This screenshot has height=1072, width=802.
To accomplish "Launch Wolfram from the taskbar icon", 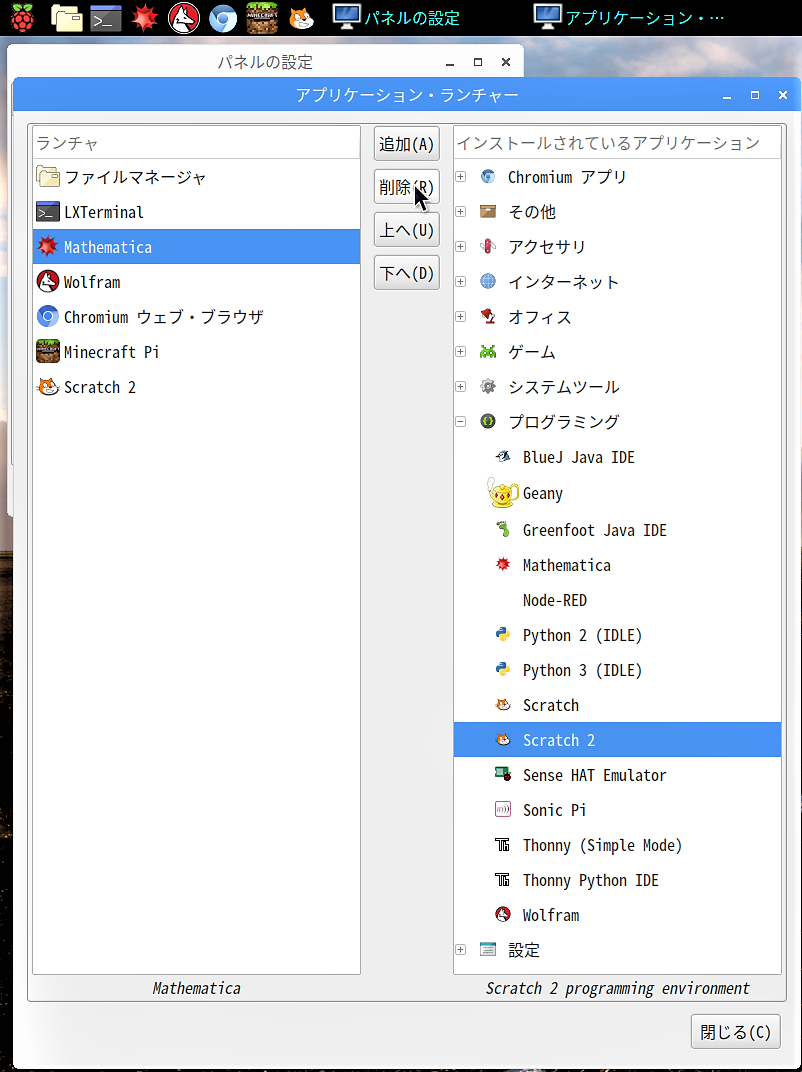I will click(184, 18).
